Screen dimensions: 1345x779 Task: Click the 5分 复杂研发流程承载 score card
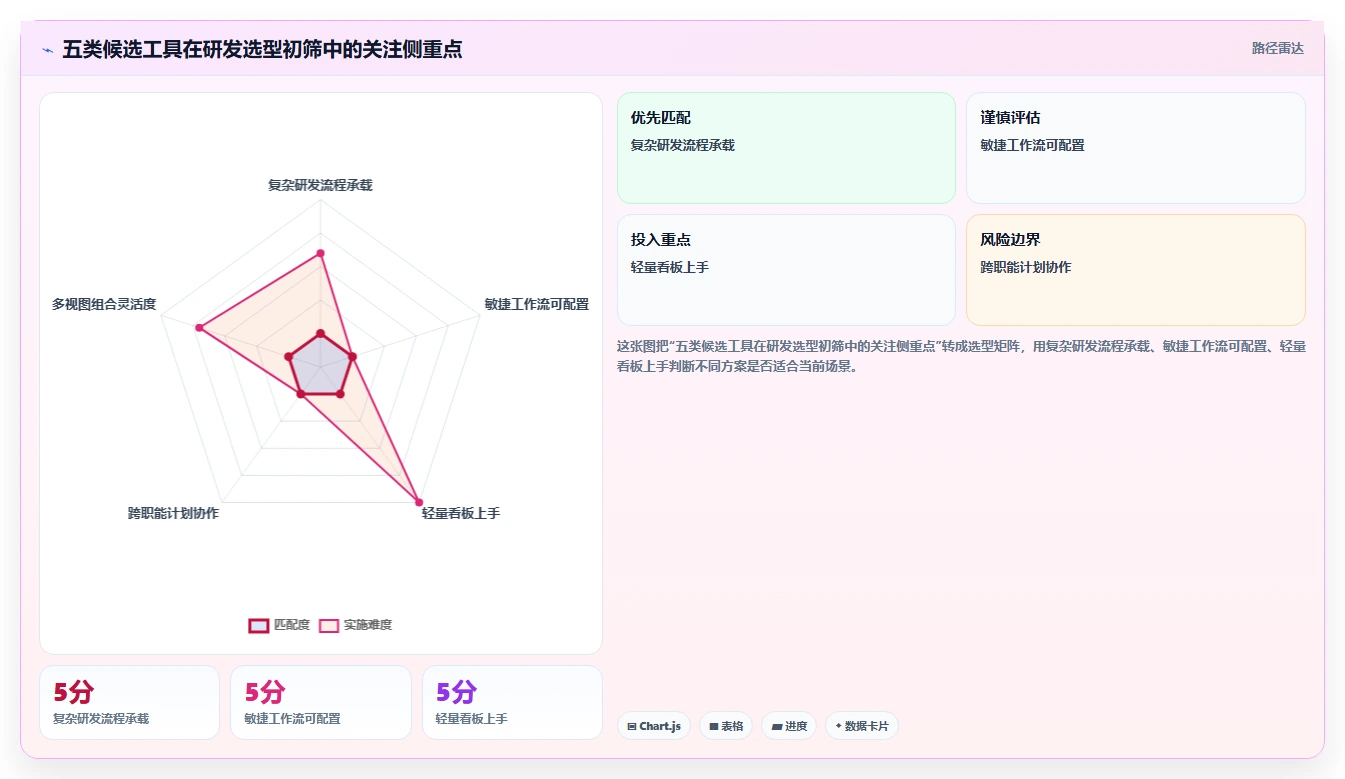point(129,702)
